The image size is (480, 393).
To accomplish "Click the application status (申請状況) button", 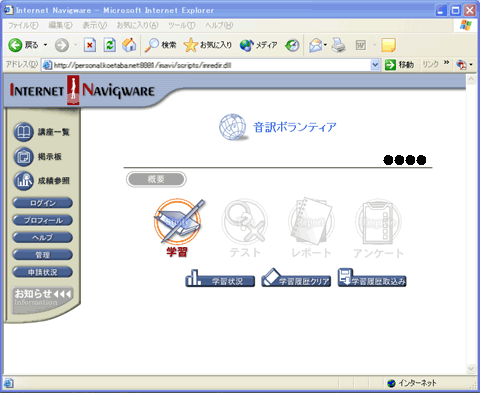I will click(x=42, y=272).
